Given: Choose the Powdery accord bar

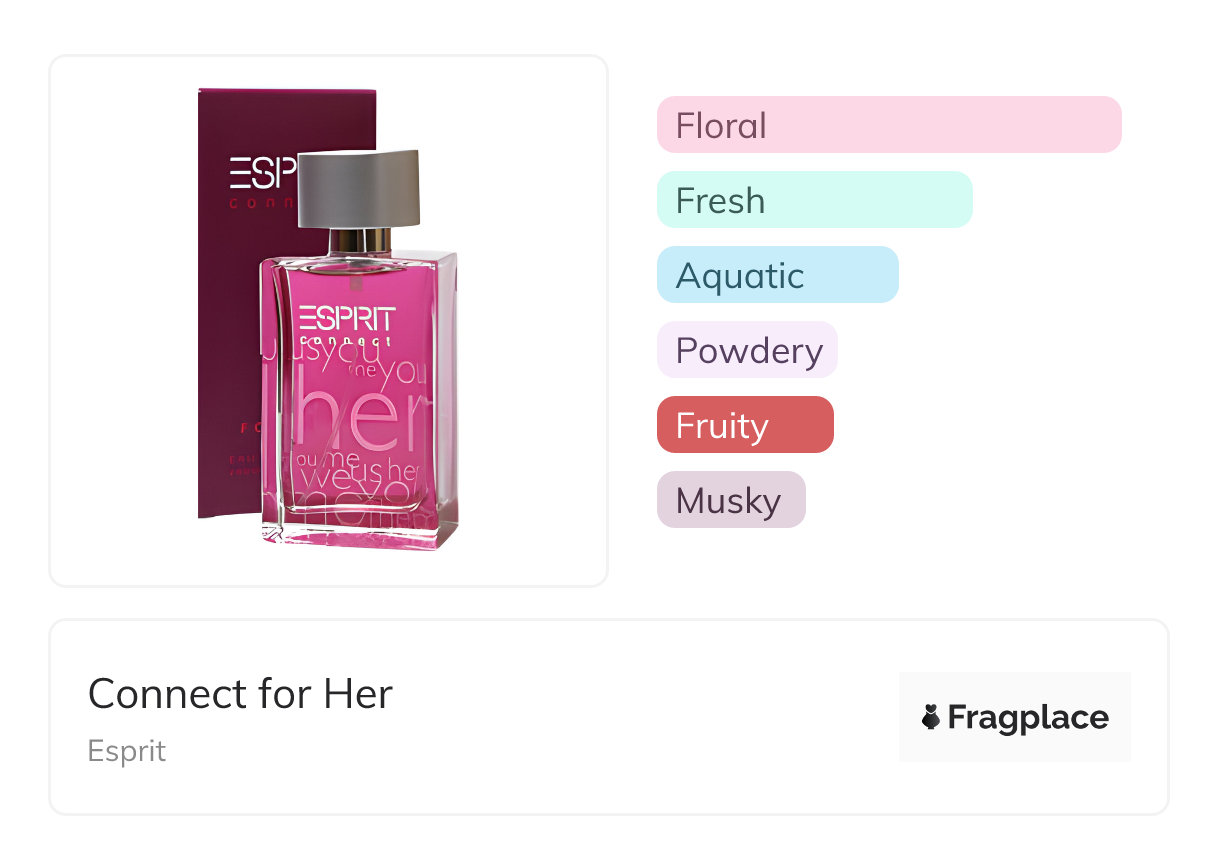Looking at the screenshot, I should (x=747, y=350).
